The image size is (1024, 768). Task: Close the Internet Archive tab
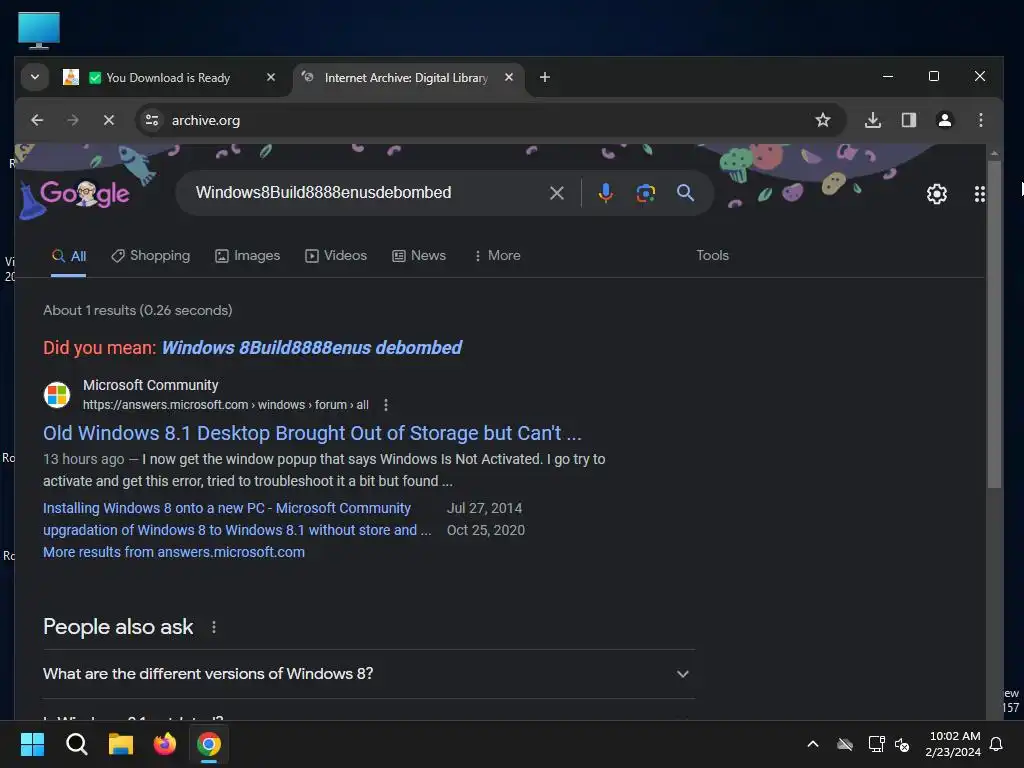509,78
